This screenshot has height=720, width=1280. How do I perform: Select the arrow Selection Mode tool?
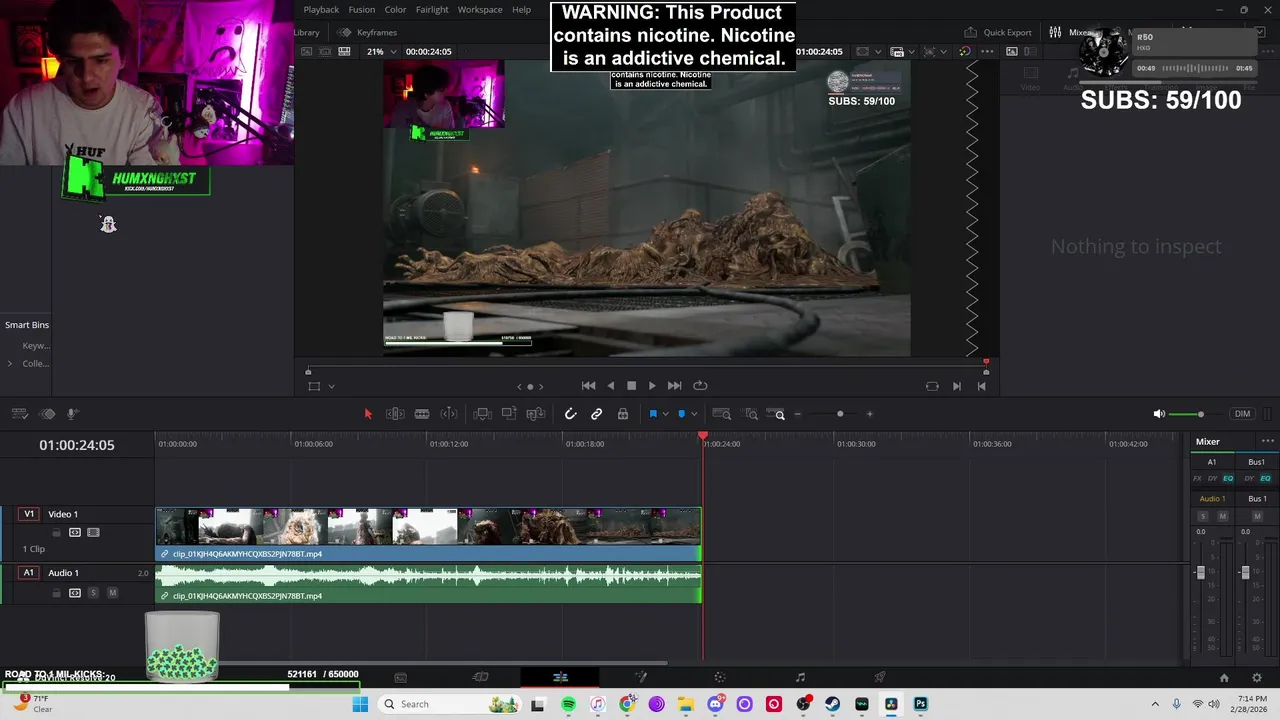click(368, 414)
